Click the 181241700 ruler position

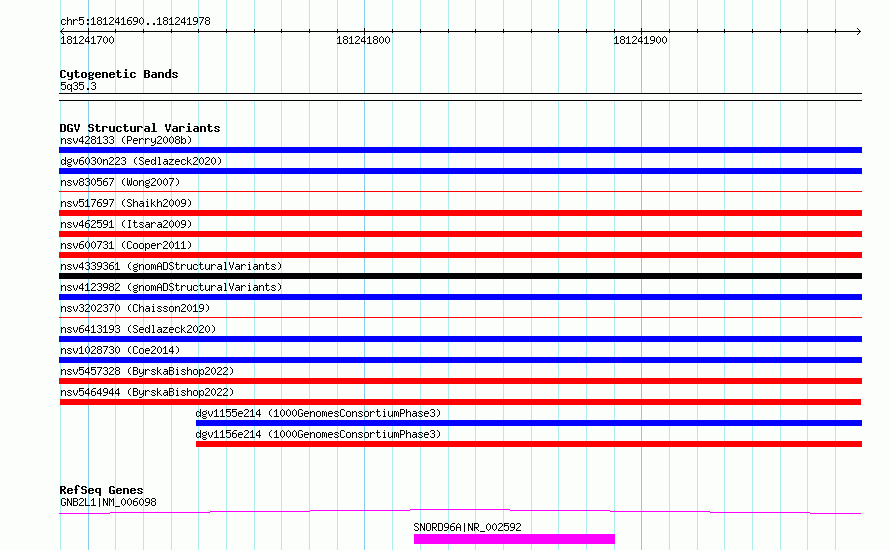tap(87, 40)
